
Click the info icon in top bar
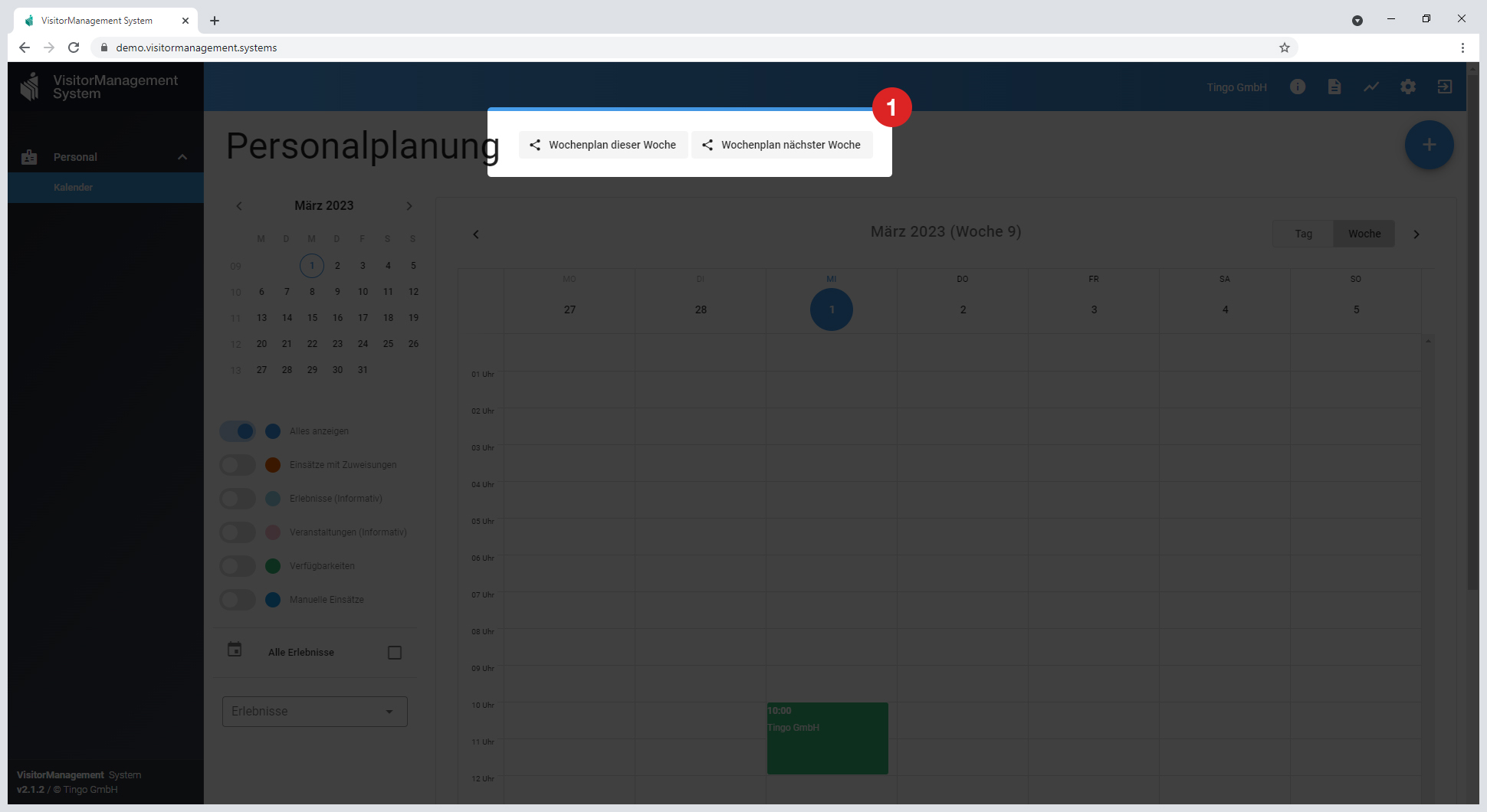[x=1297, y=87]
